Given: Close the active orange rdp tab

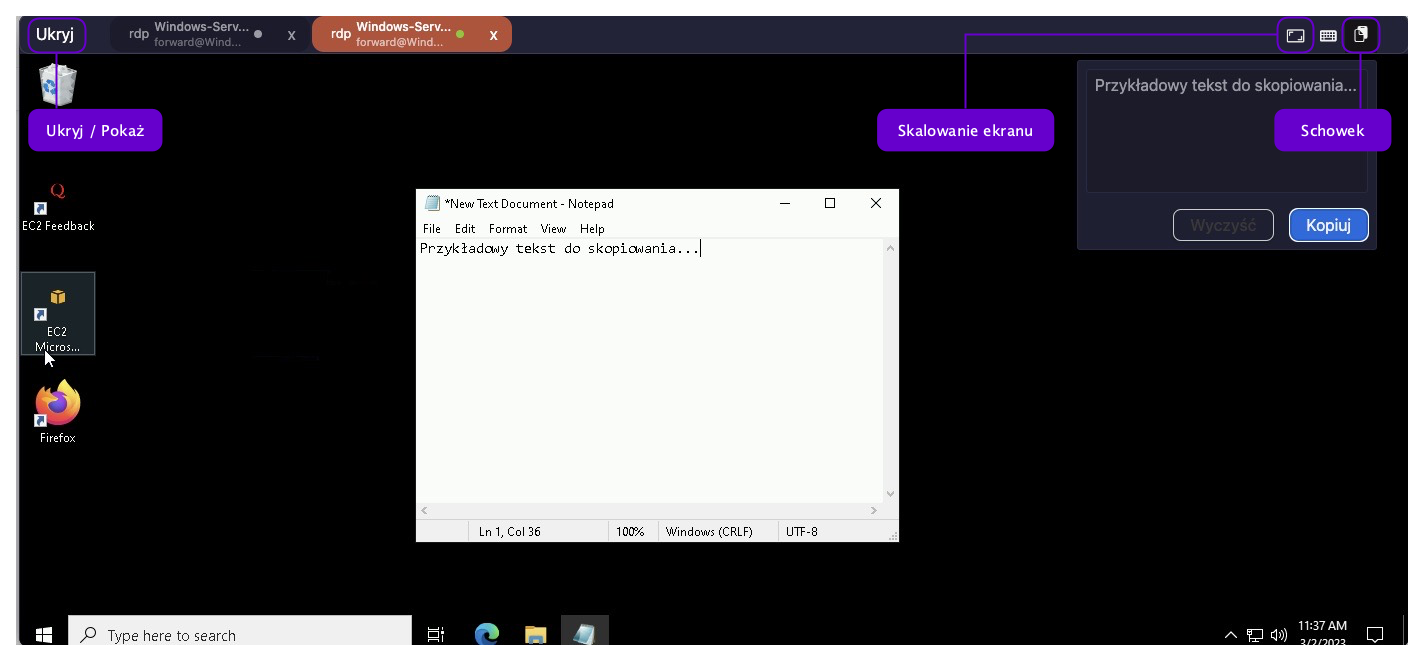Looking at the screenshot, I should 493,35.
